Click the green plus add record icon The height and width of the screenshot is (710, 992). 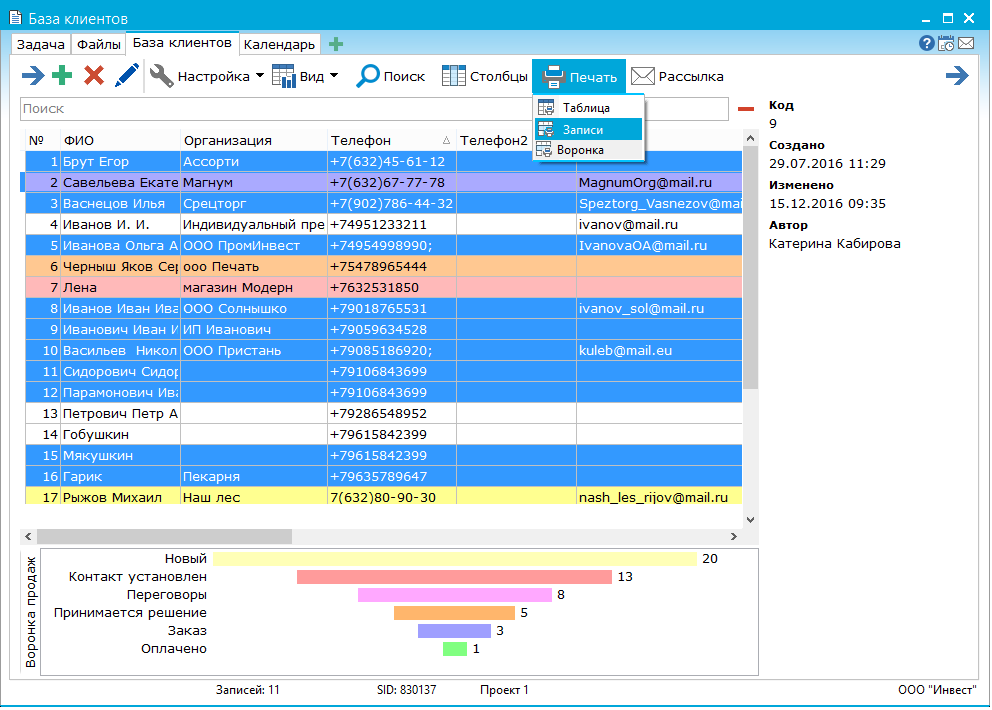62,76
